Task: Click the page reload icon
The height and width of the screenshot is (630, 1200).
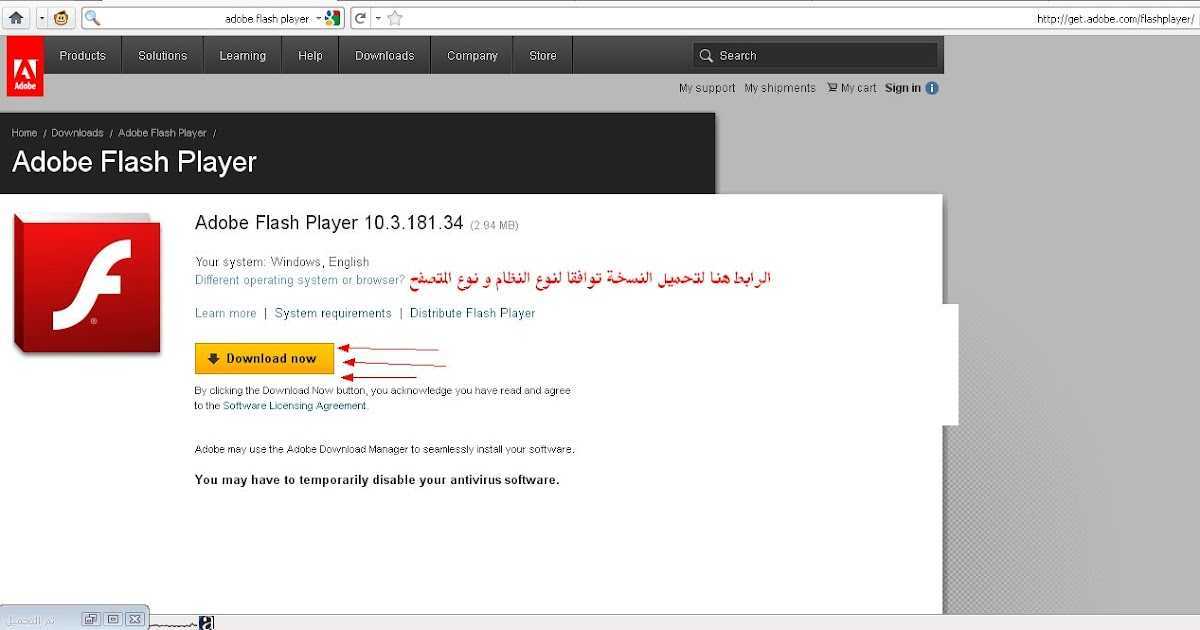Action: pos(360,18)
